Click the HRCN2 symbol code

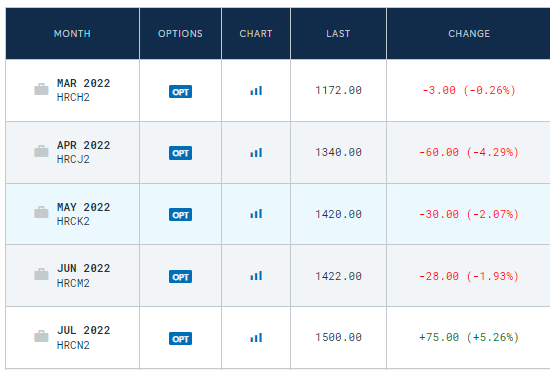[x=73, y=345]
